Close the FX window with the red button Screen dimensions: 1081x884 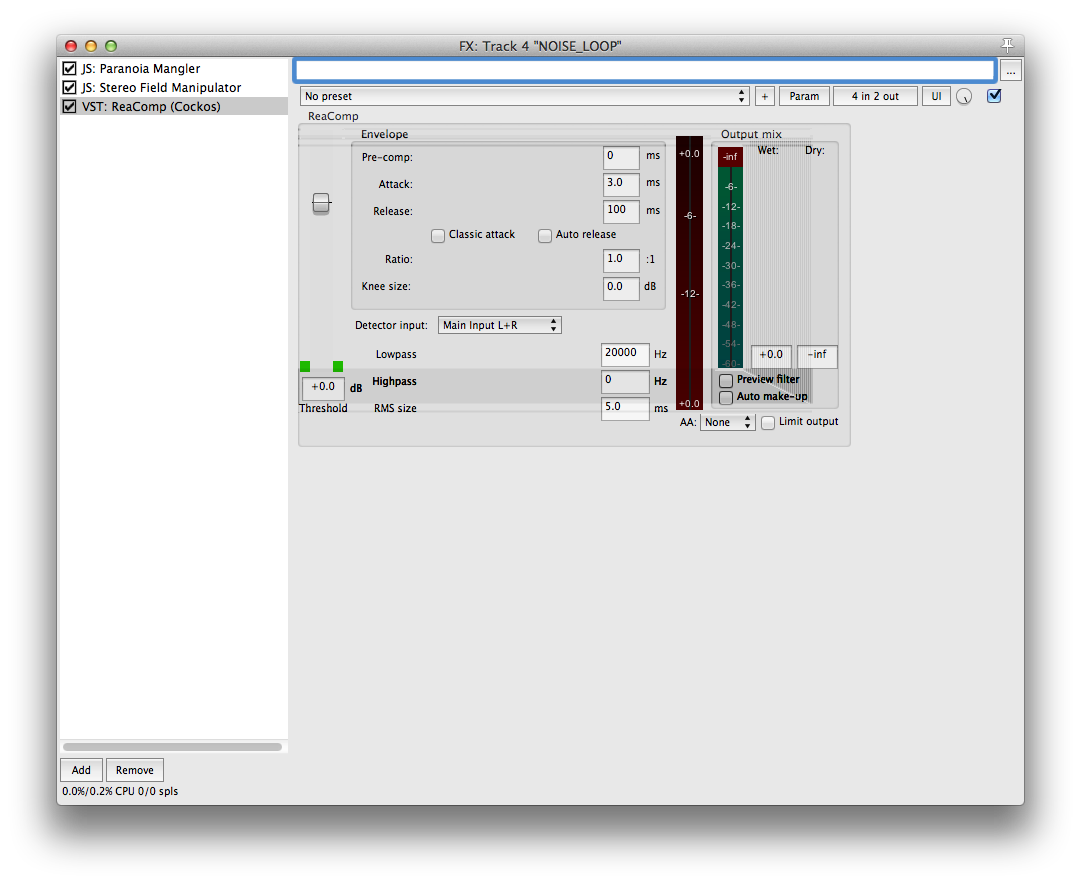(x=71, y=46)
